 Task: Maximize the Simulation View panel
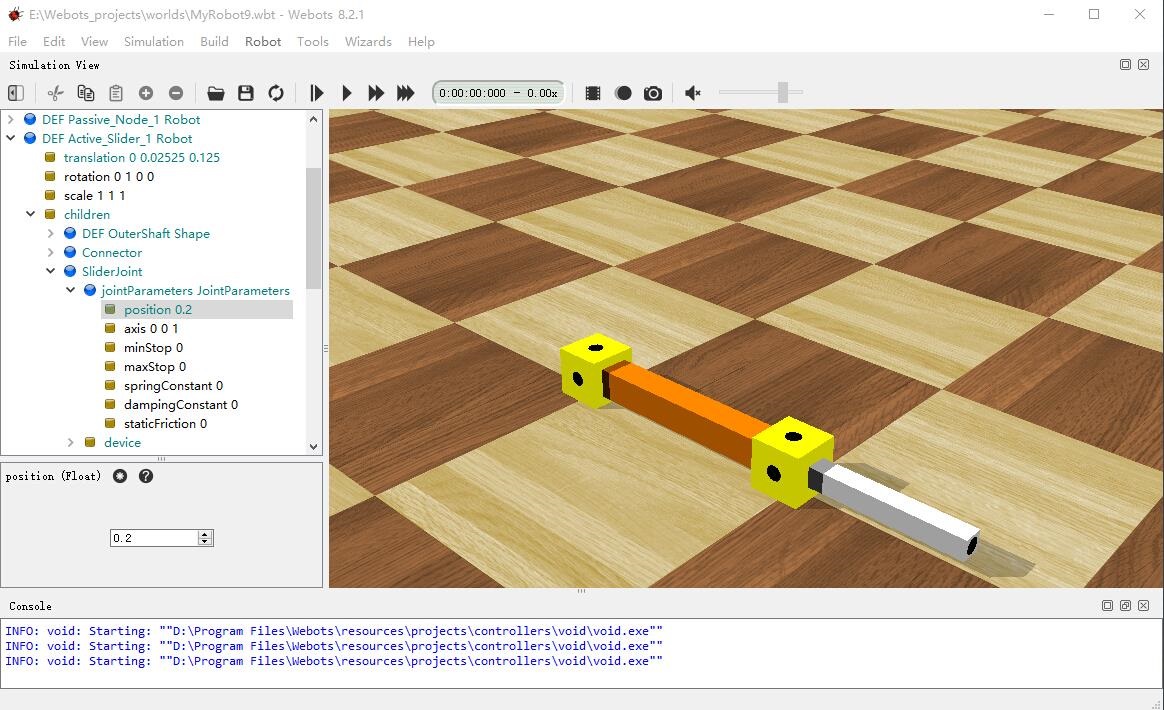pyautogui.click(x=1125, y=65)
